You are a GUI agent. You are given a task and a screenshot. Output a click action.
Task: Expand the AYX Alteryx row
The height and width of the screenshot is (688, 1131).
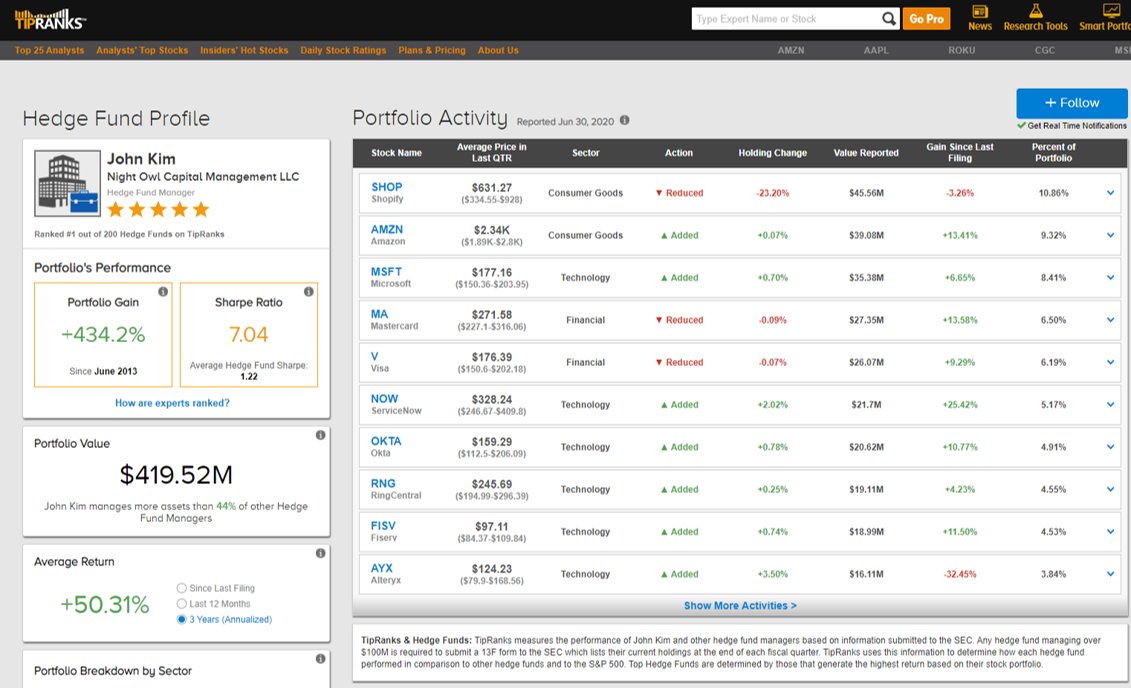pyautogui.click(x=1111, y=574)
